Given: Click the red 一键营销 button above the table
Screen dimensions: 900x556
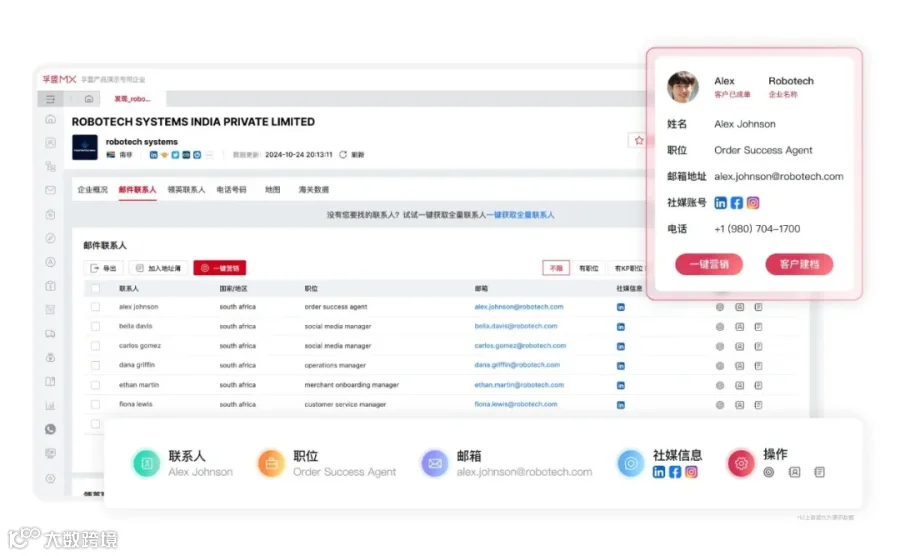Looking at the screenshot, I should (220, 268).
